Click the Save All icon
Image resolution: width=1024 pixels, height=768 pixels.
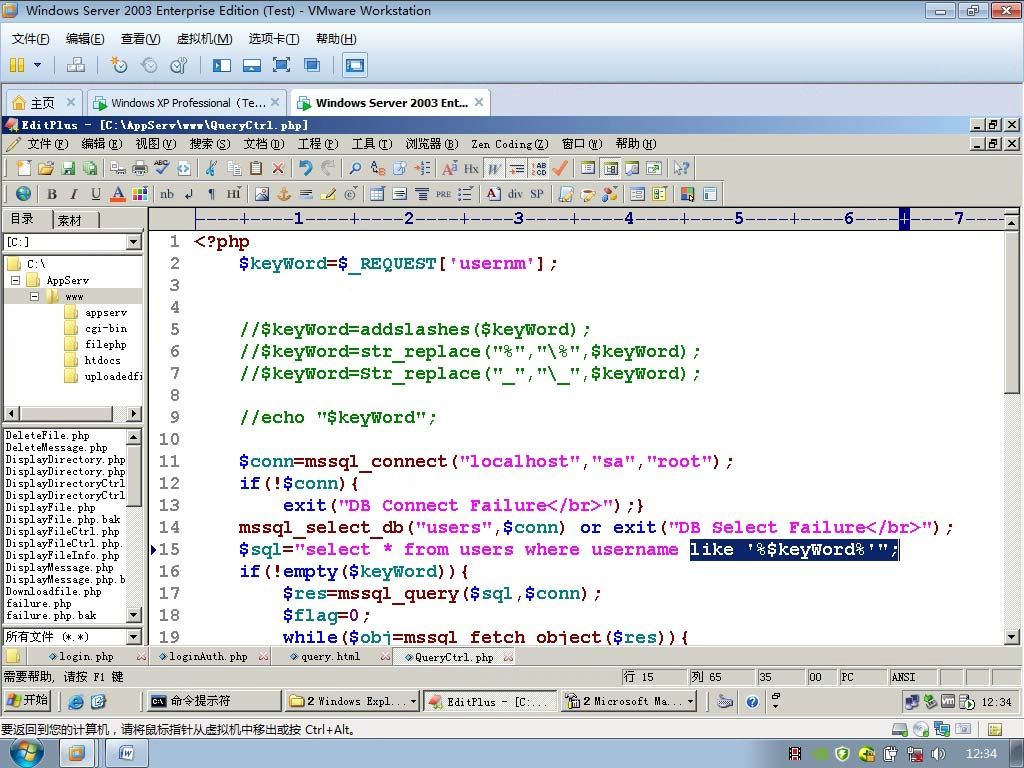click(89, 168)
